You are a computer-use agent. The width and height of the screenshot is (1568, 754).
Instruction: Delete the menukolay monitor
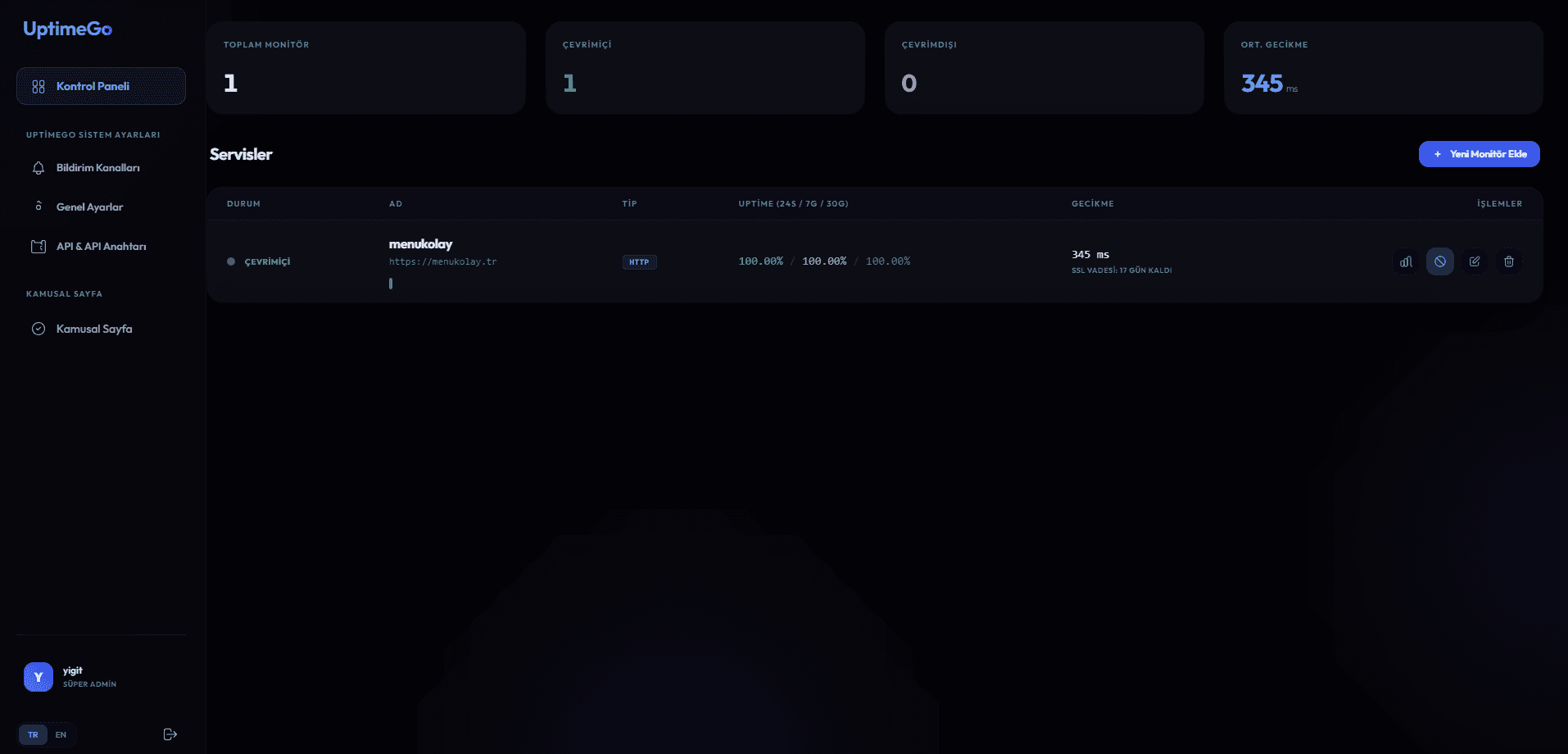click(1509, 261)
